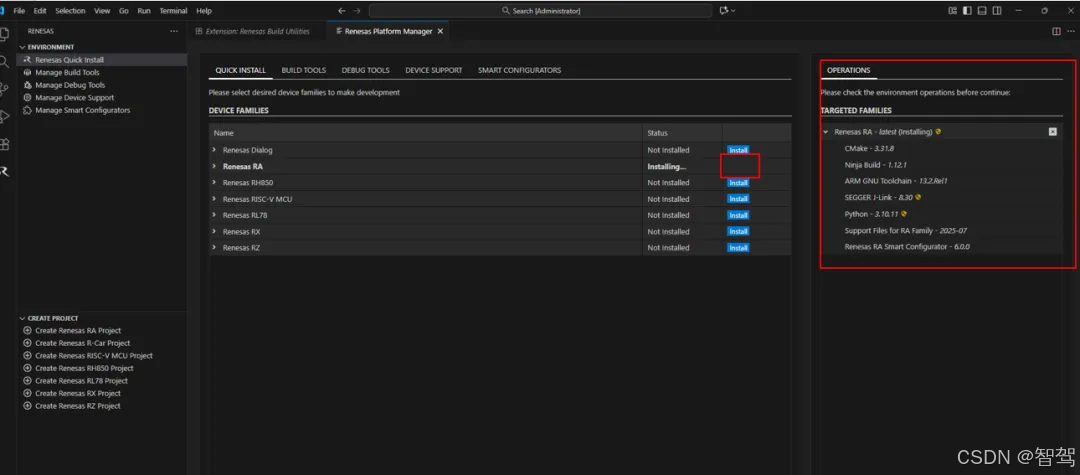1080x475 pixels.
Task: Click plus icon of Create Renesas RA Project
Action: coord(28,330)
